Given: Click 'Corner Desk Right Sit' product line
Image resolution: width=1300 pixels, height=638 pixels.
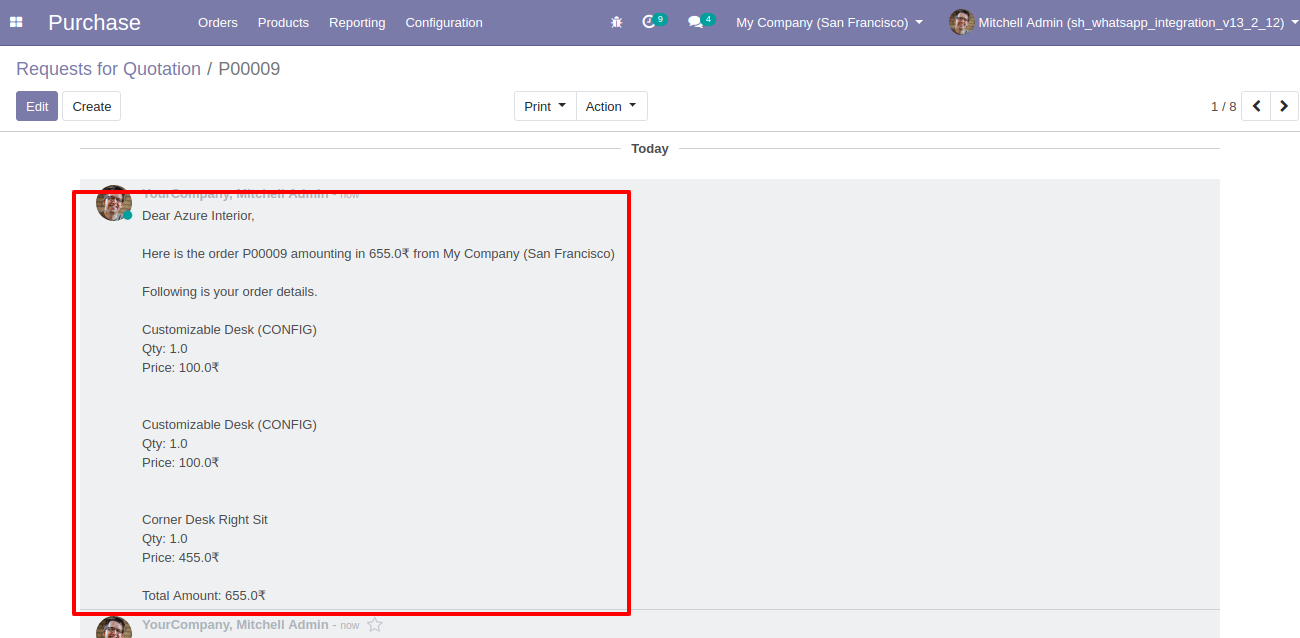Looking at the screenshot, I should 205,519.
